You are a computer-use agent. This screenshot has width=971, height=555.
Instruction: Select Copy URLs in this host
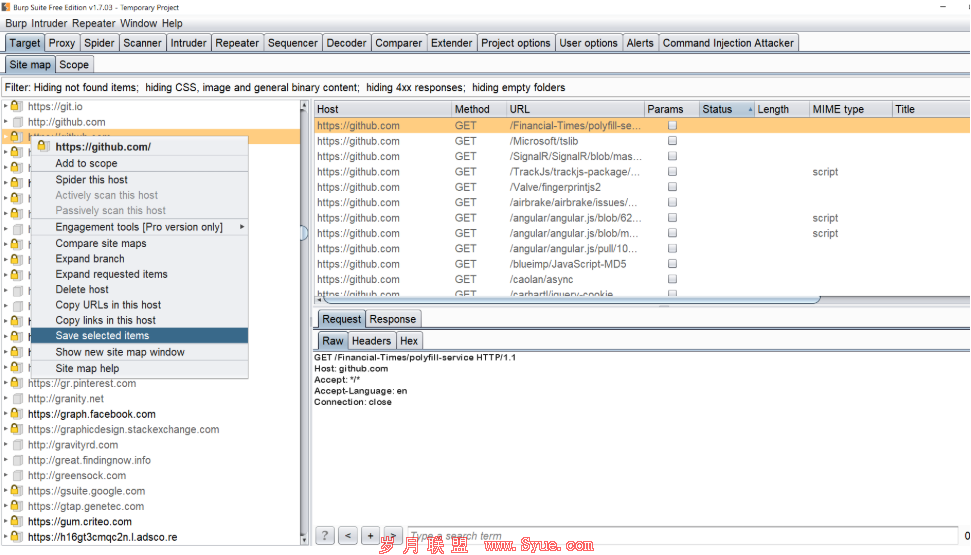139,305
